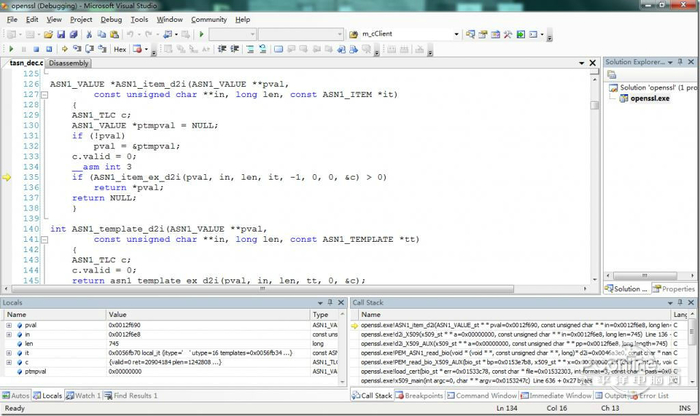
Task: Toggle Hex display button
Action: 120,48
